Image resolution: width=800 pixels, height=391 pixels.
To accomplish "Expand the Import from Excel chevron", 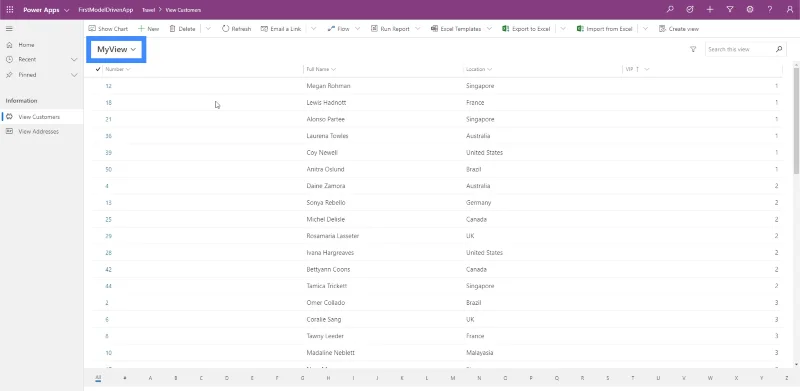I will tap(645, 29).
